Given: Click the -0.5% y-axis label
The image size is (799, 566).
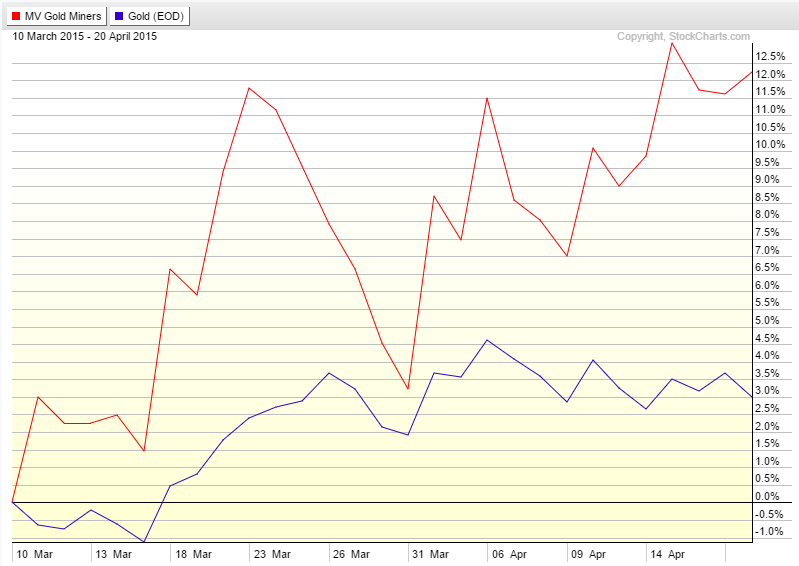Looking at the screenshot, I should (769, 515).
